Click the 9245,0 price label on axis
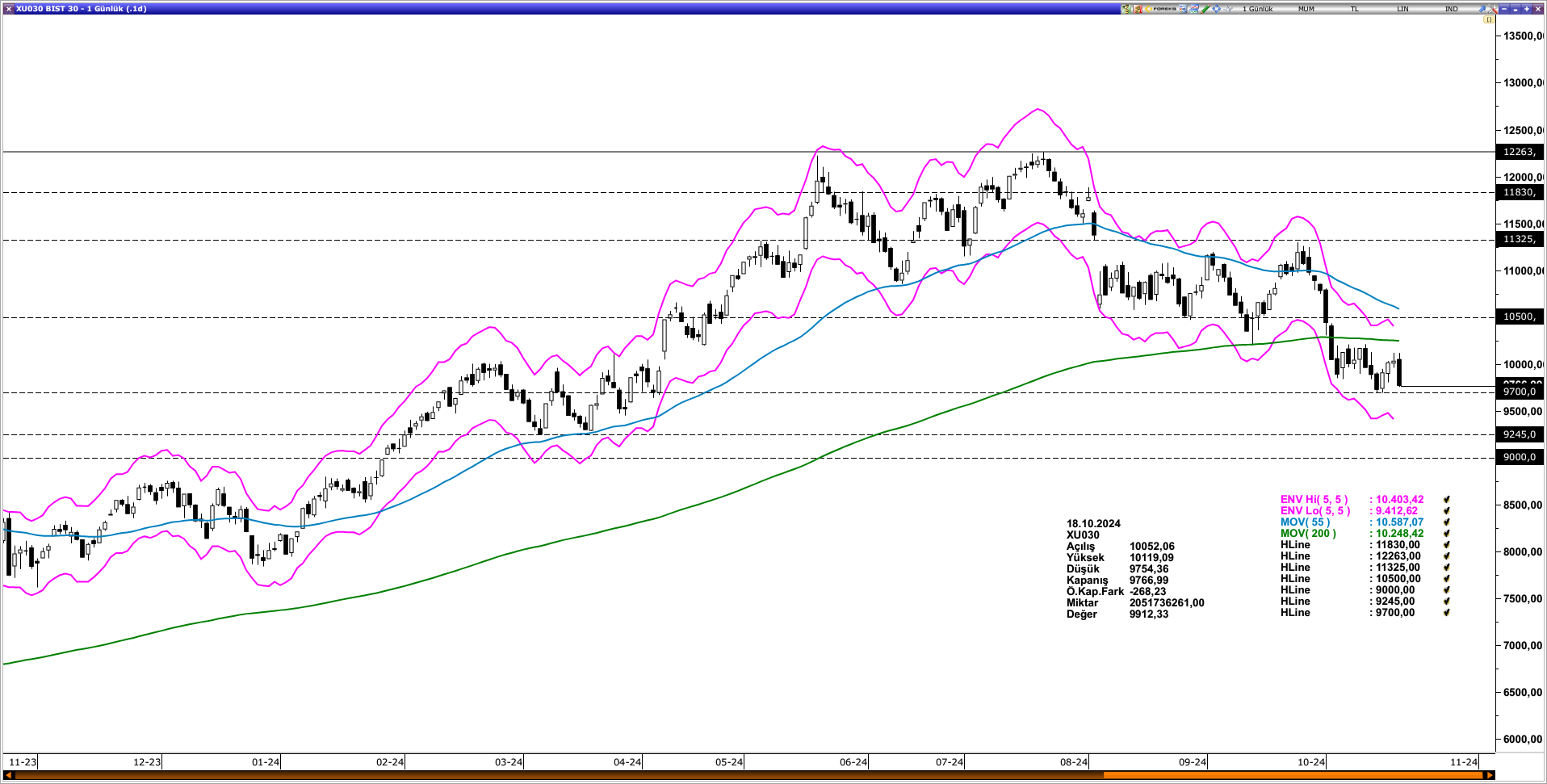 tap(1520, 434)
